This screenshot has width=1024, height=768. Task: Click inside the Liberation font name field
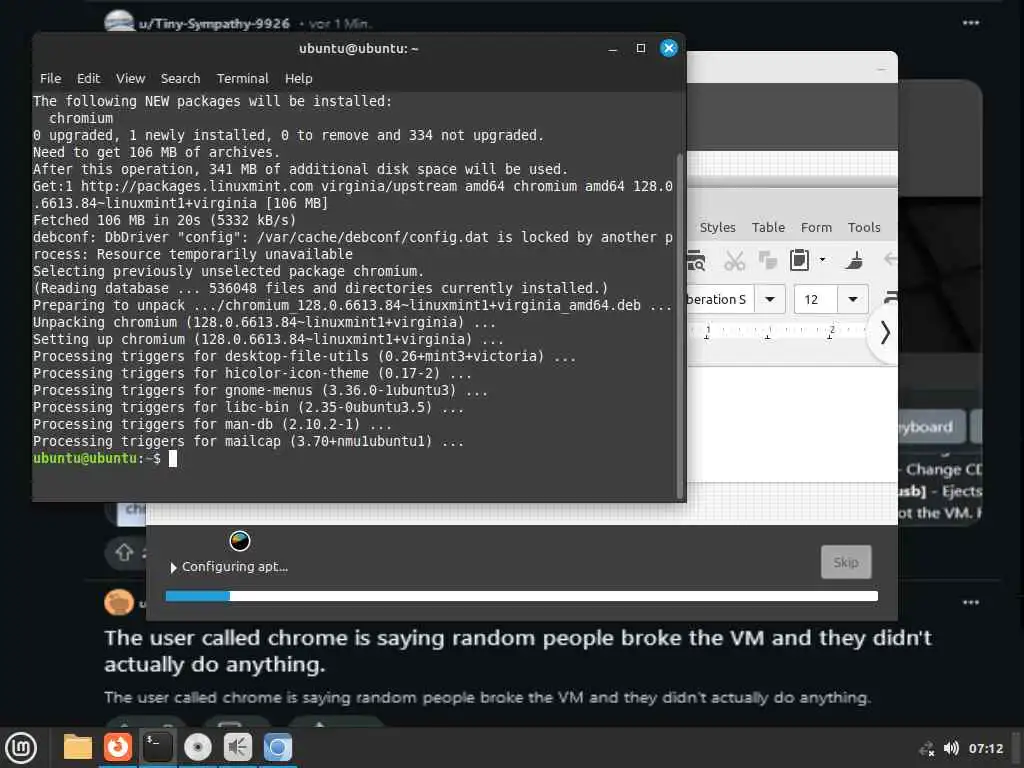coord(720,300)
